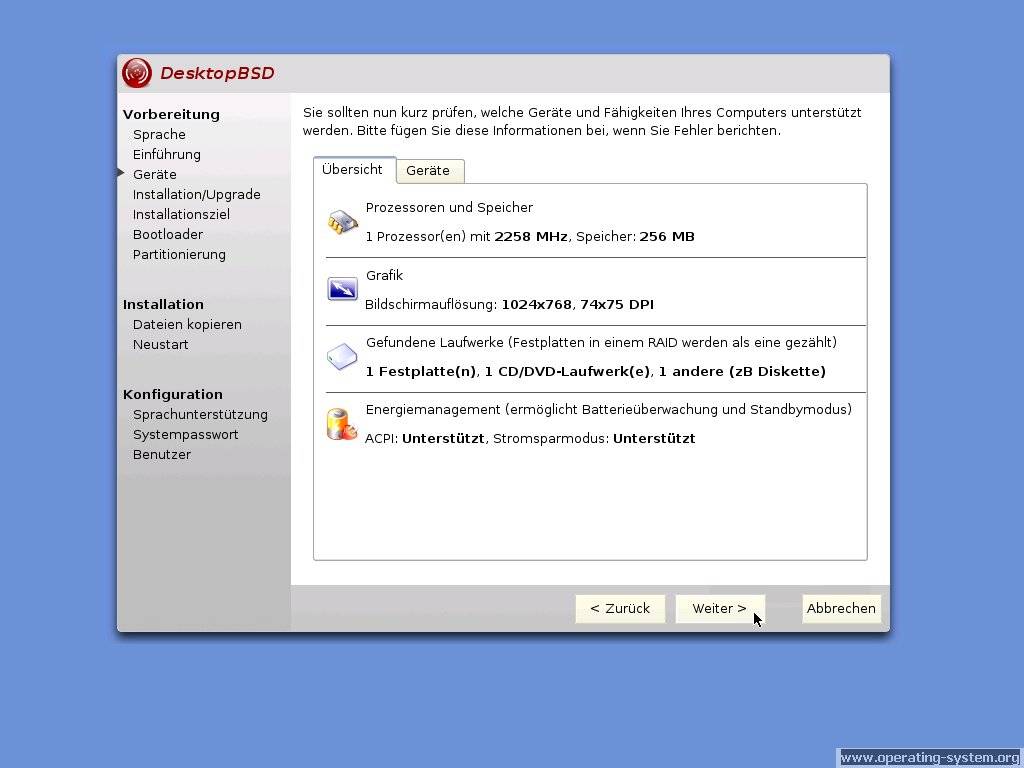Select Einführung step in sidebar

tap(167, 155)
